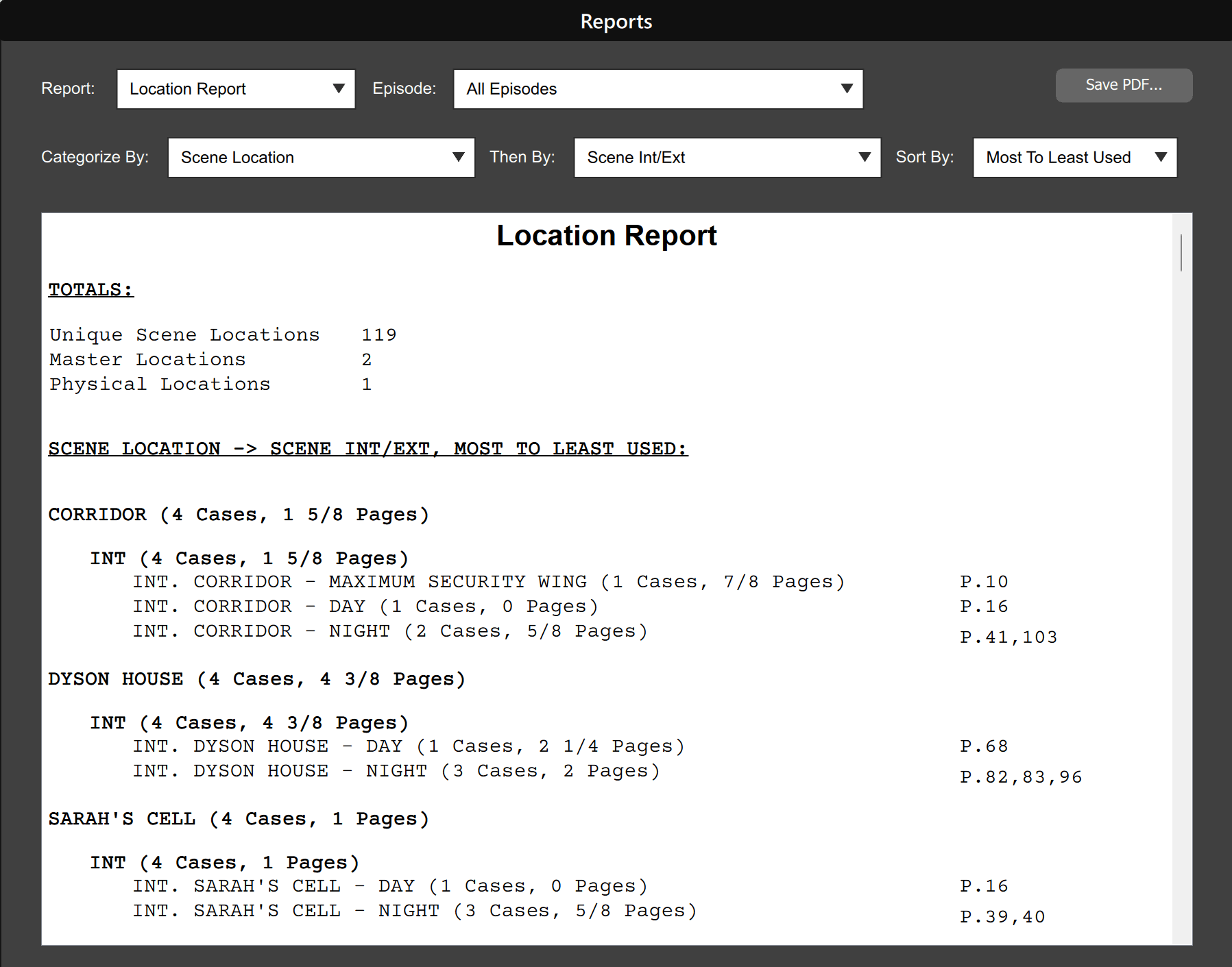Select the SARAH'S CELL location heading
This screenshot has height=967, width=1232.
[239, 819]
